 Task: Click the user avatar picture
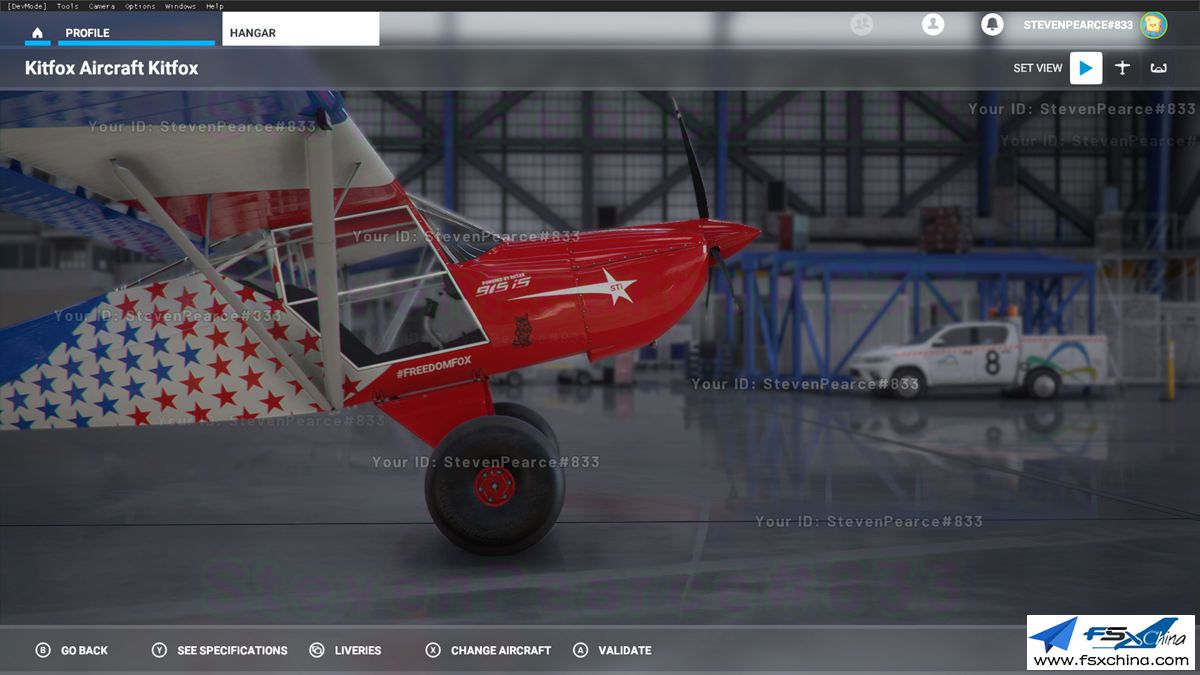[1153, 25]
